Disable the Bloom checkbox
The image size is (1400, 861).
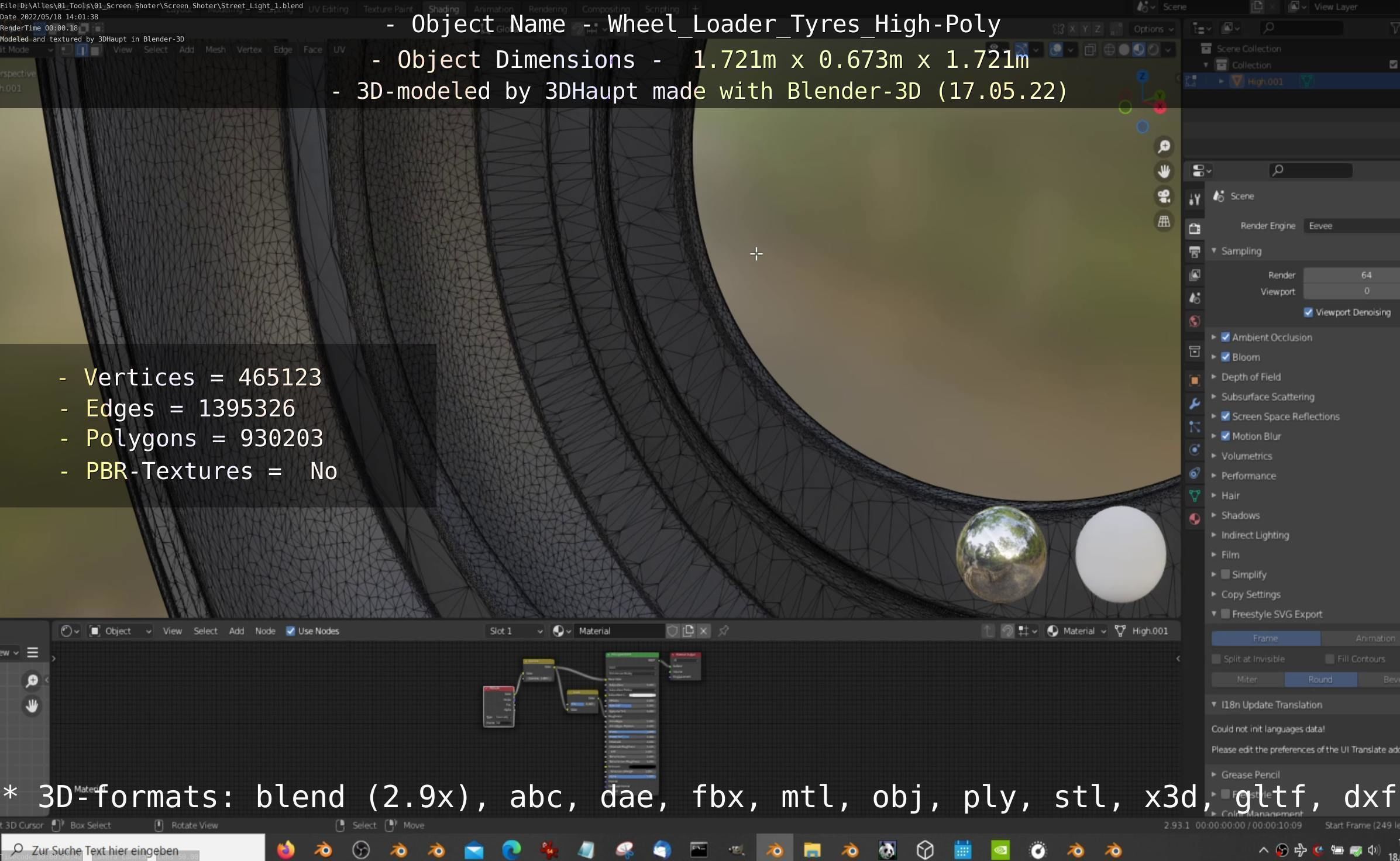point(1226,357)
